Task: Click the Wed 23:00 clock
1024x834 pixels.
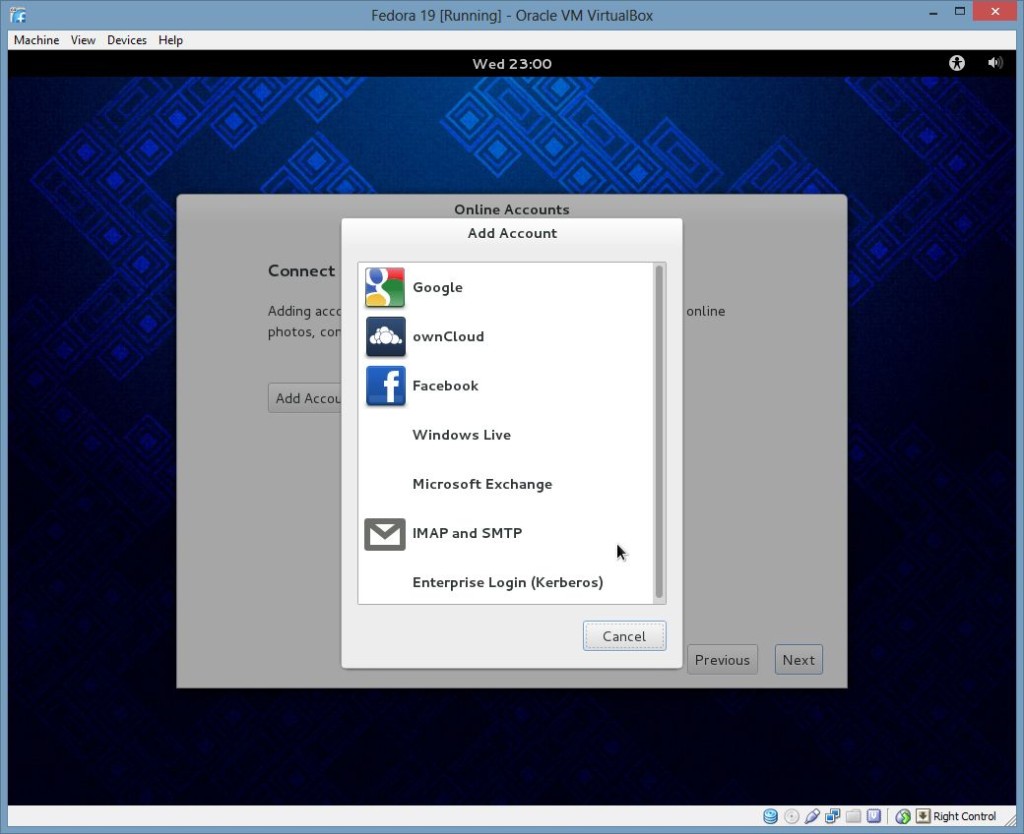Action: (x=512, y=64)
